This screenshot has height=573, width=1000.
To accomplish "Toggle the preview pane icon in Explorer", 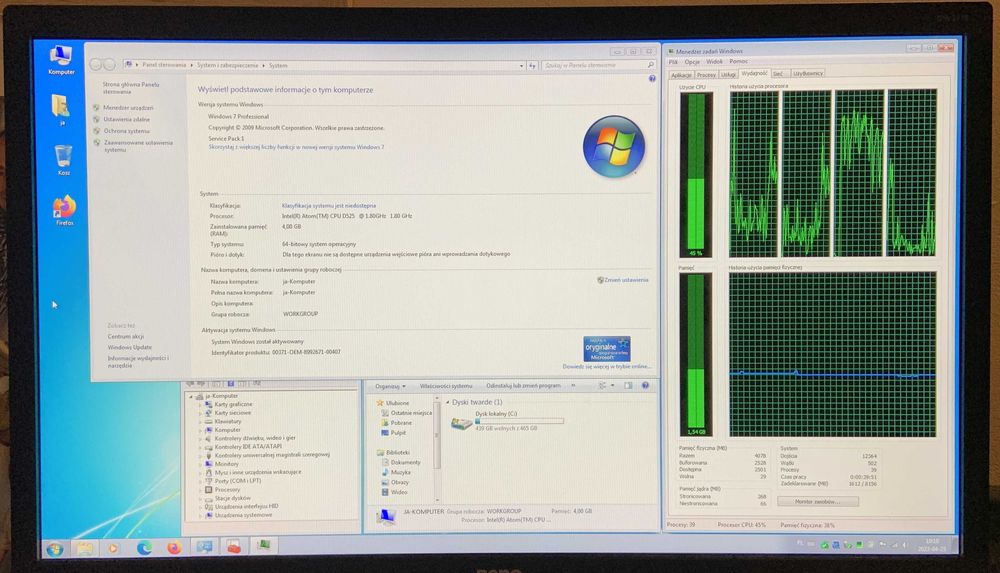I will pos(628,385).
